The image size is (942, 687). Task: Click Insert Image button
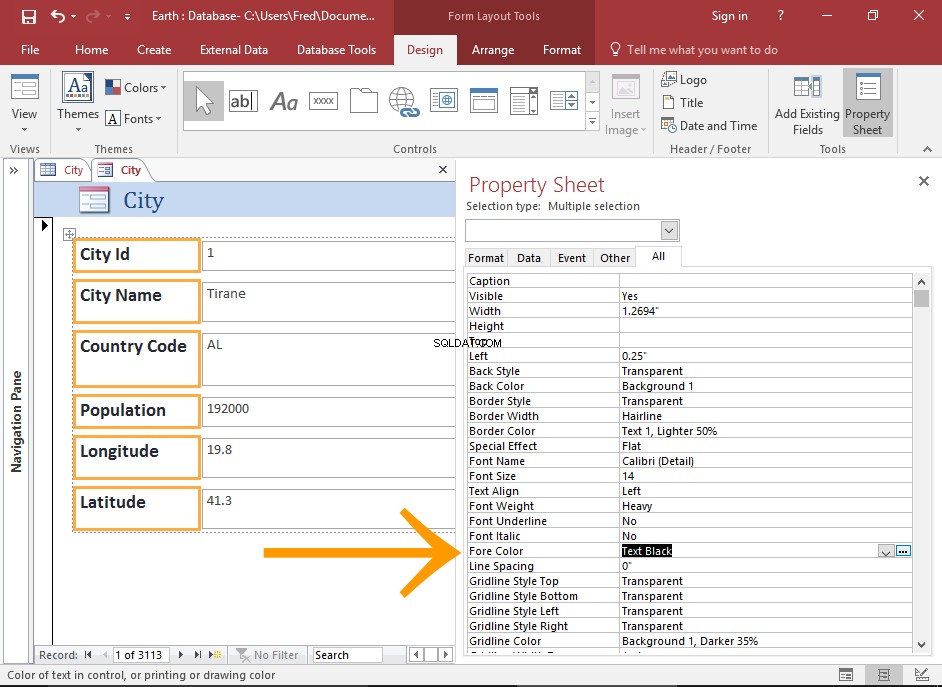[625, 105]
